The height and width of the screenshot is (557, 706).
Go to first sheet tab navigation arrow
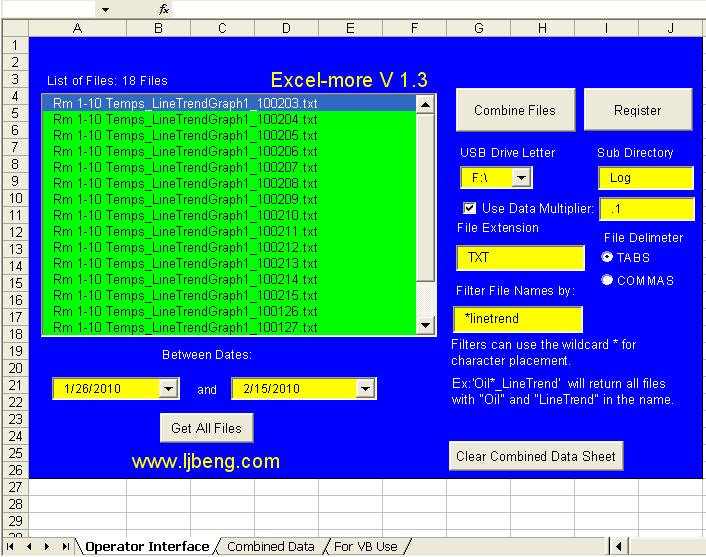10,547
